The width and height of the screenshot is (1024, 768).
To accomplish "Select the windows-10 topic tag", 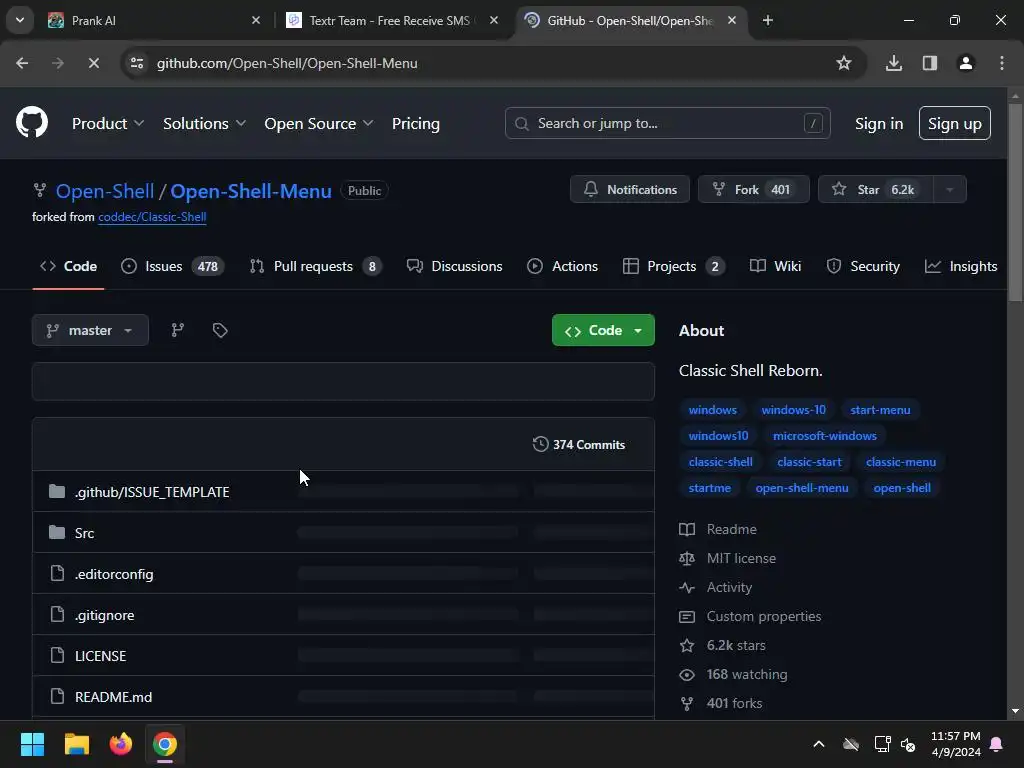I will coord(793,409).
